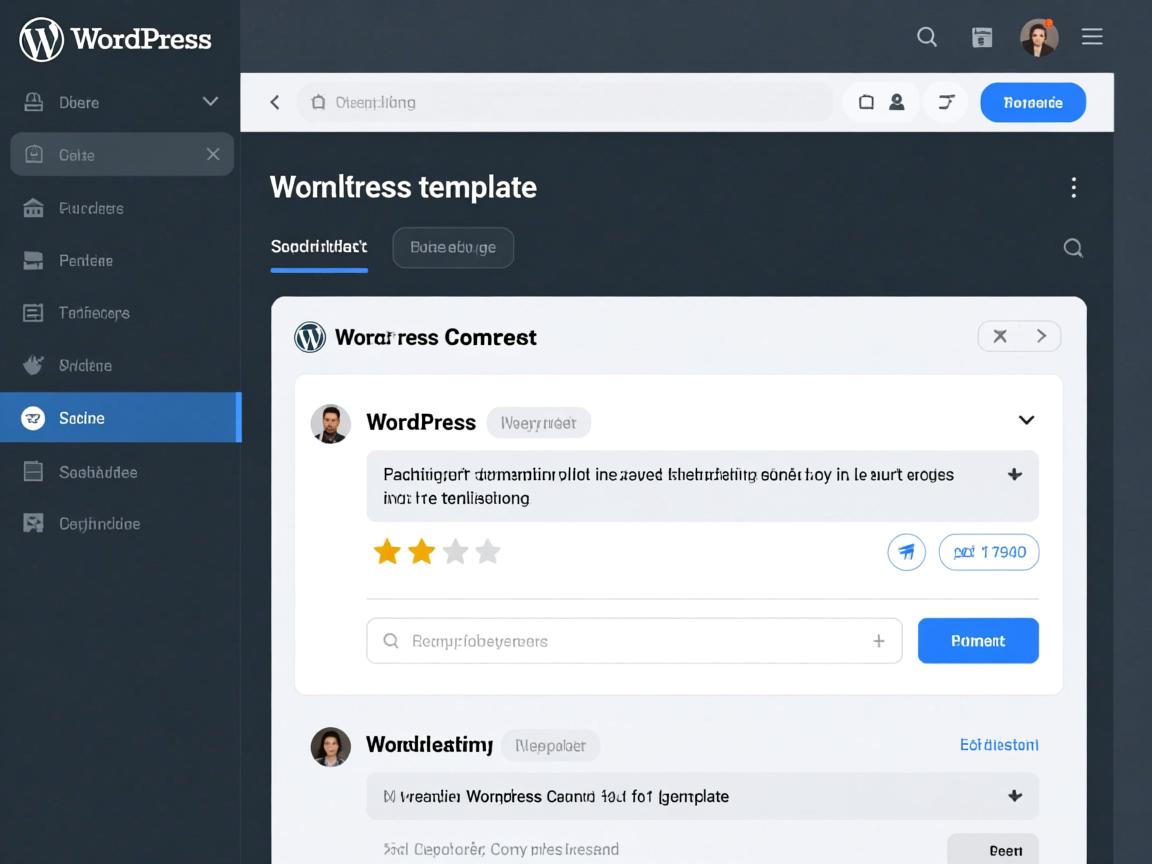The height and width of the screenshot is (864, 1152).
Task: Open the three-dot options menu beside the title
Action: click(1073, 187)
